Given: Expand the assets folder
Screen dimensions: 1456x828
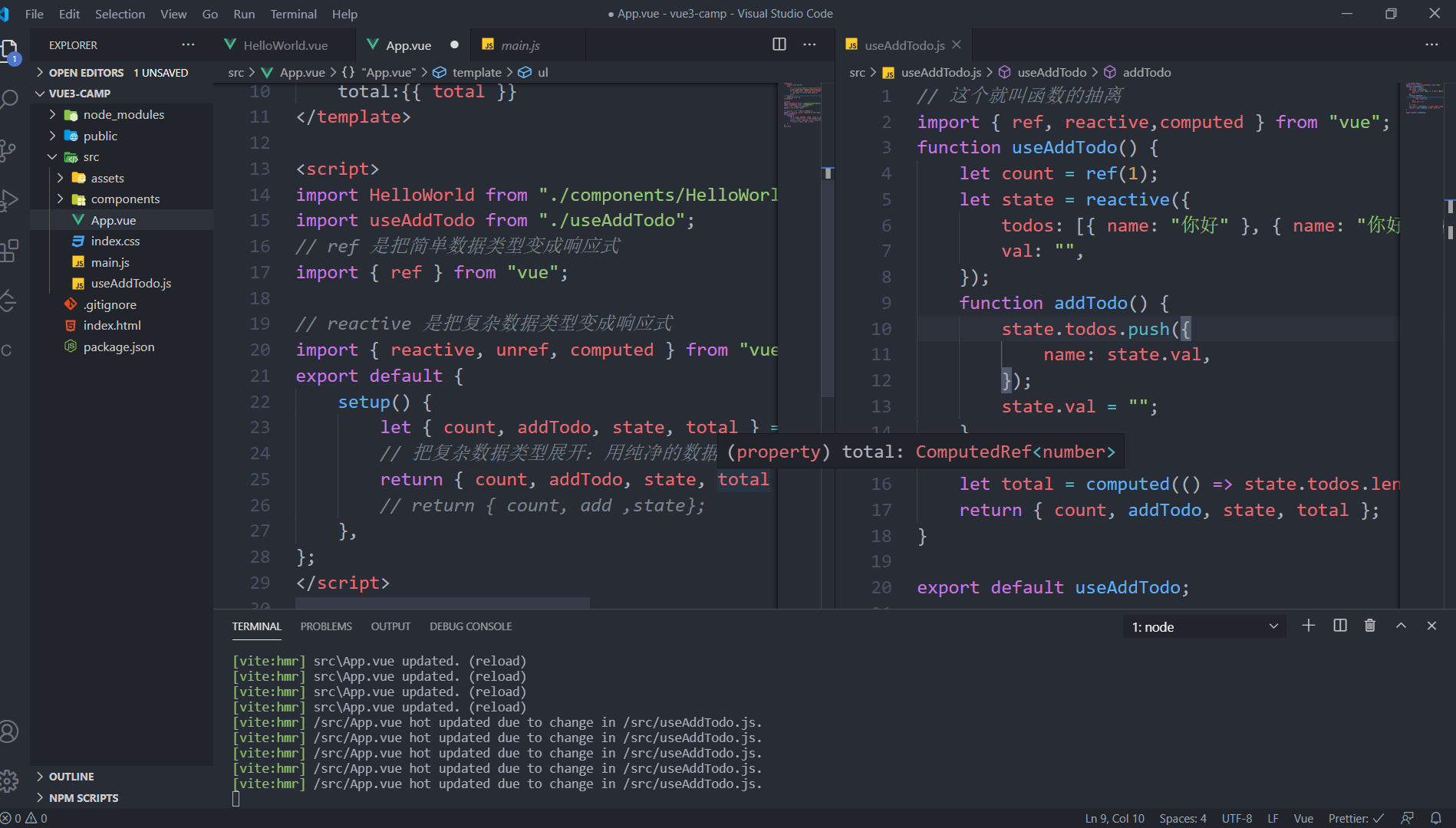Looking at the screenshot, I should point(121,178).
